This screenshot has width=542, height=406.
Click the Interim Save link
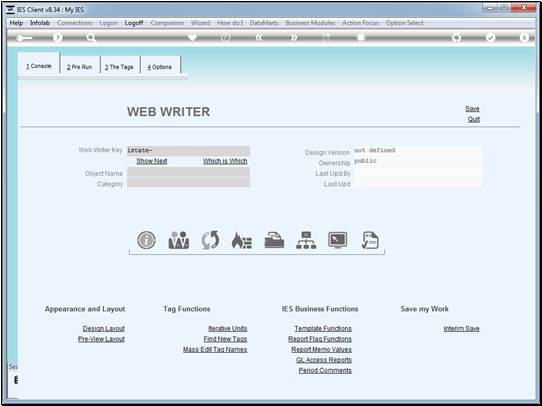(461, 329)
